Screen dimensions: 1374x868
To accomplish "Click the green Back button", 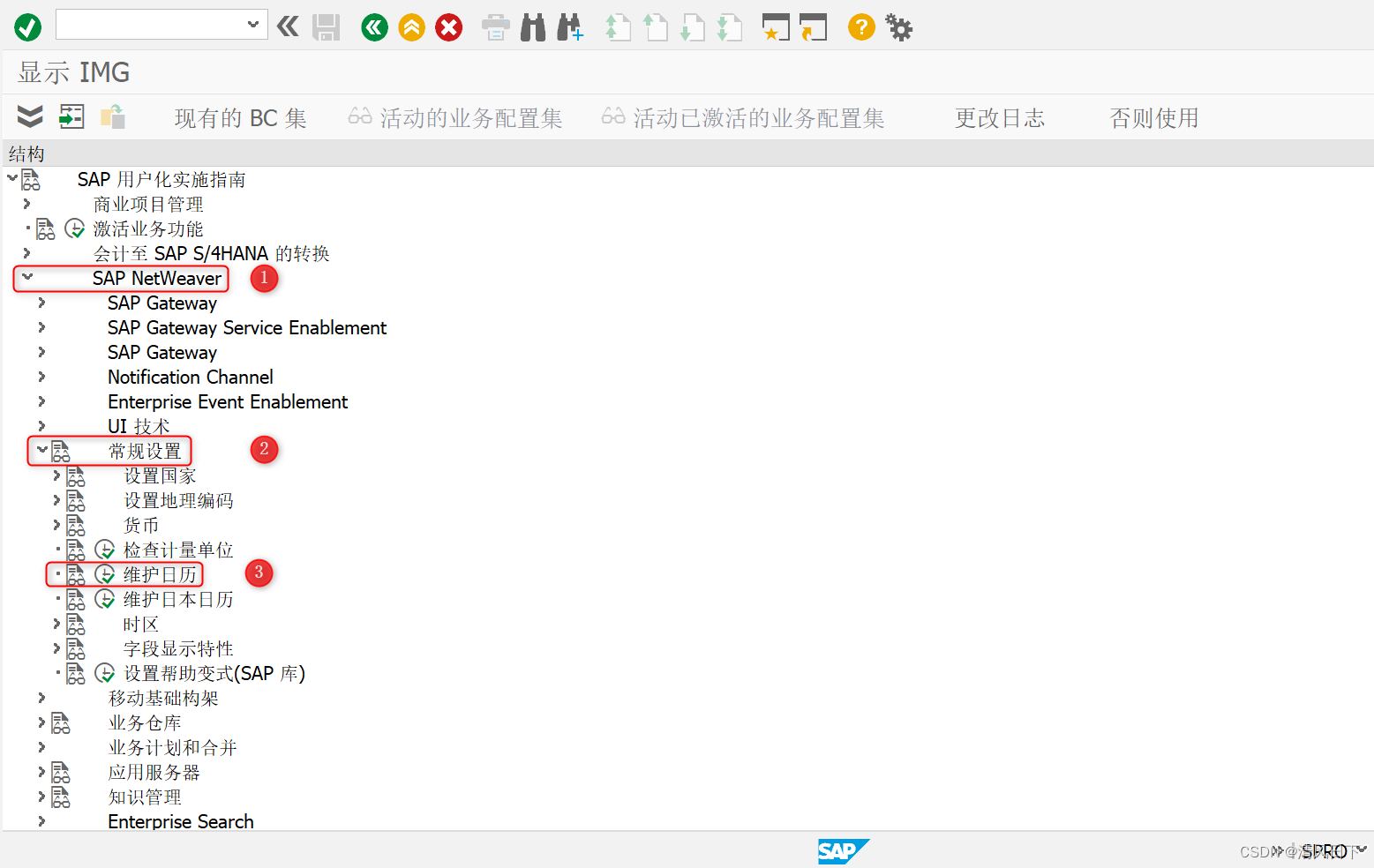I will [x=375, y=27].
